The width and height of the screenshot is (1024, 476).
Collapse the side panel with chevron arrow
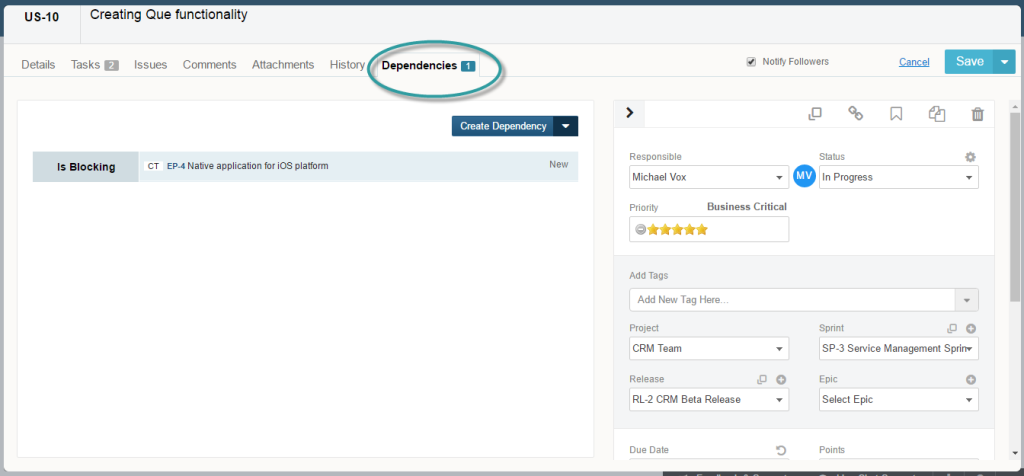(x=629, y=113)
